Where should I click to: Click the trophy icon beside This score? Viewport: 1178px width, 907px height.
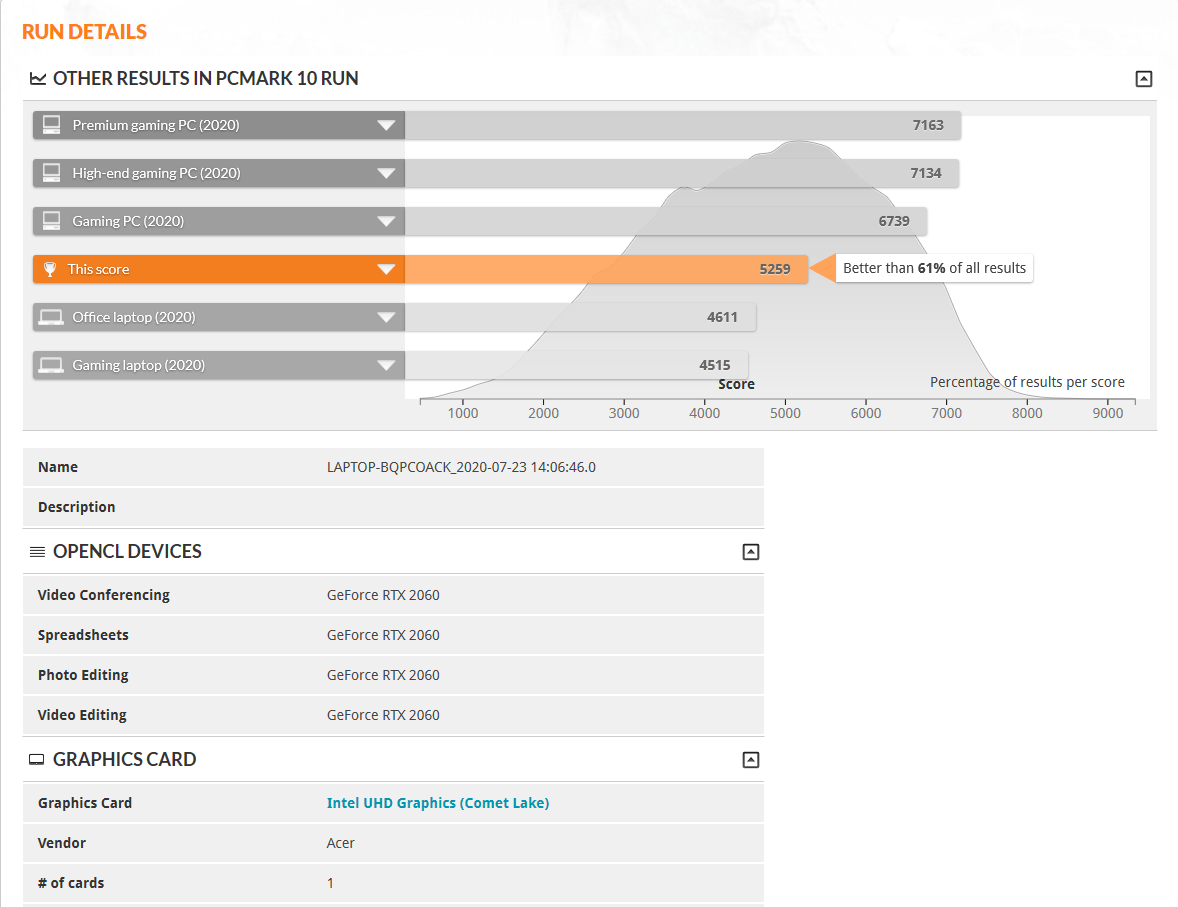pyautogui.click(x=50, y=269)
